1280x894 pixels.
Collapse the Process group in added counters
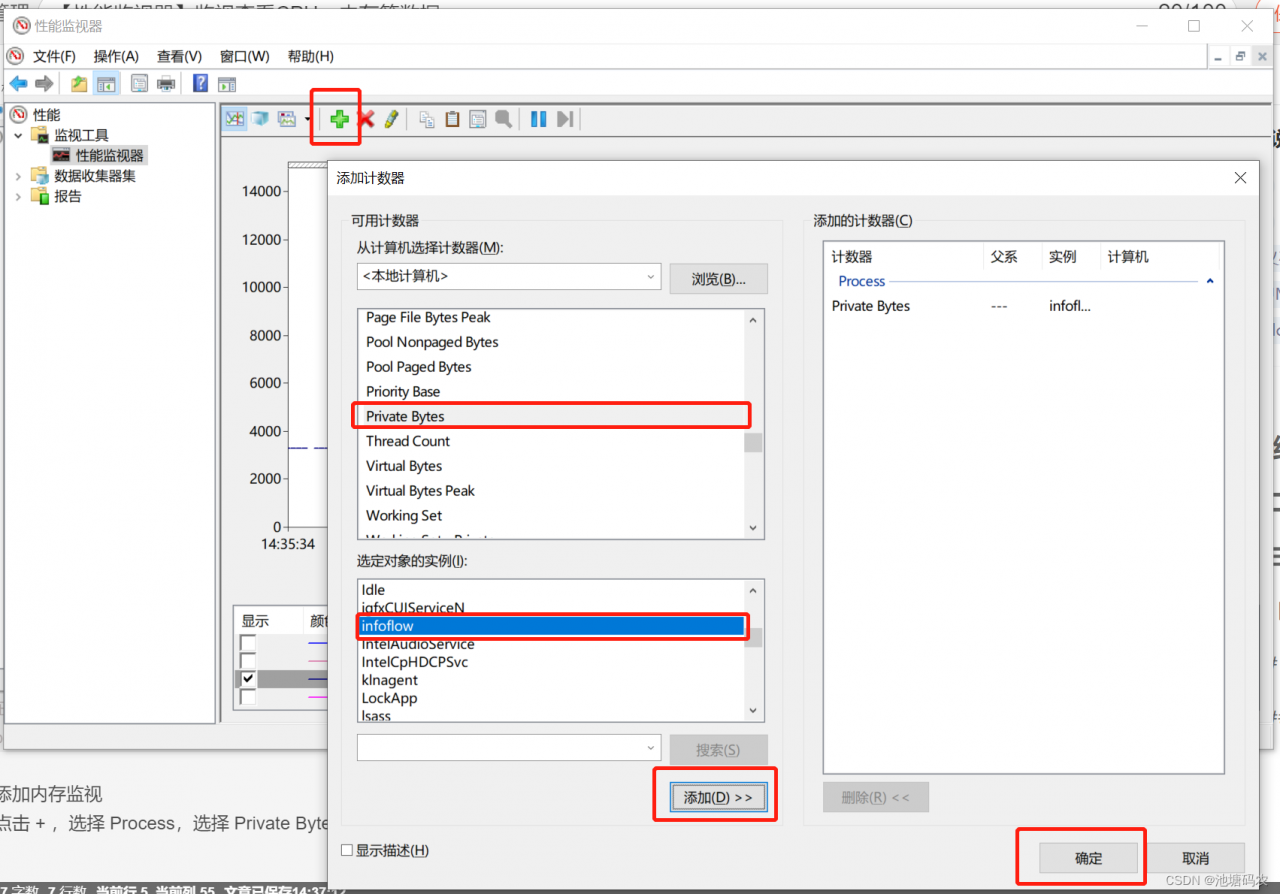tap(1210, 282)
